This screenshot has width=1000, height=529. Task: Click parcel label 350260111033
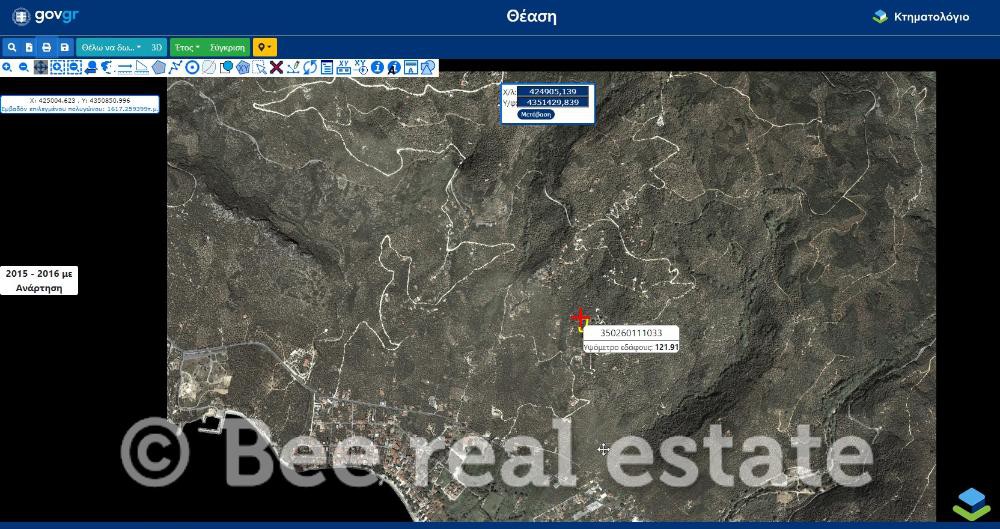click(x=631, y=332)
